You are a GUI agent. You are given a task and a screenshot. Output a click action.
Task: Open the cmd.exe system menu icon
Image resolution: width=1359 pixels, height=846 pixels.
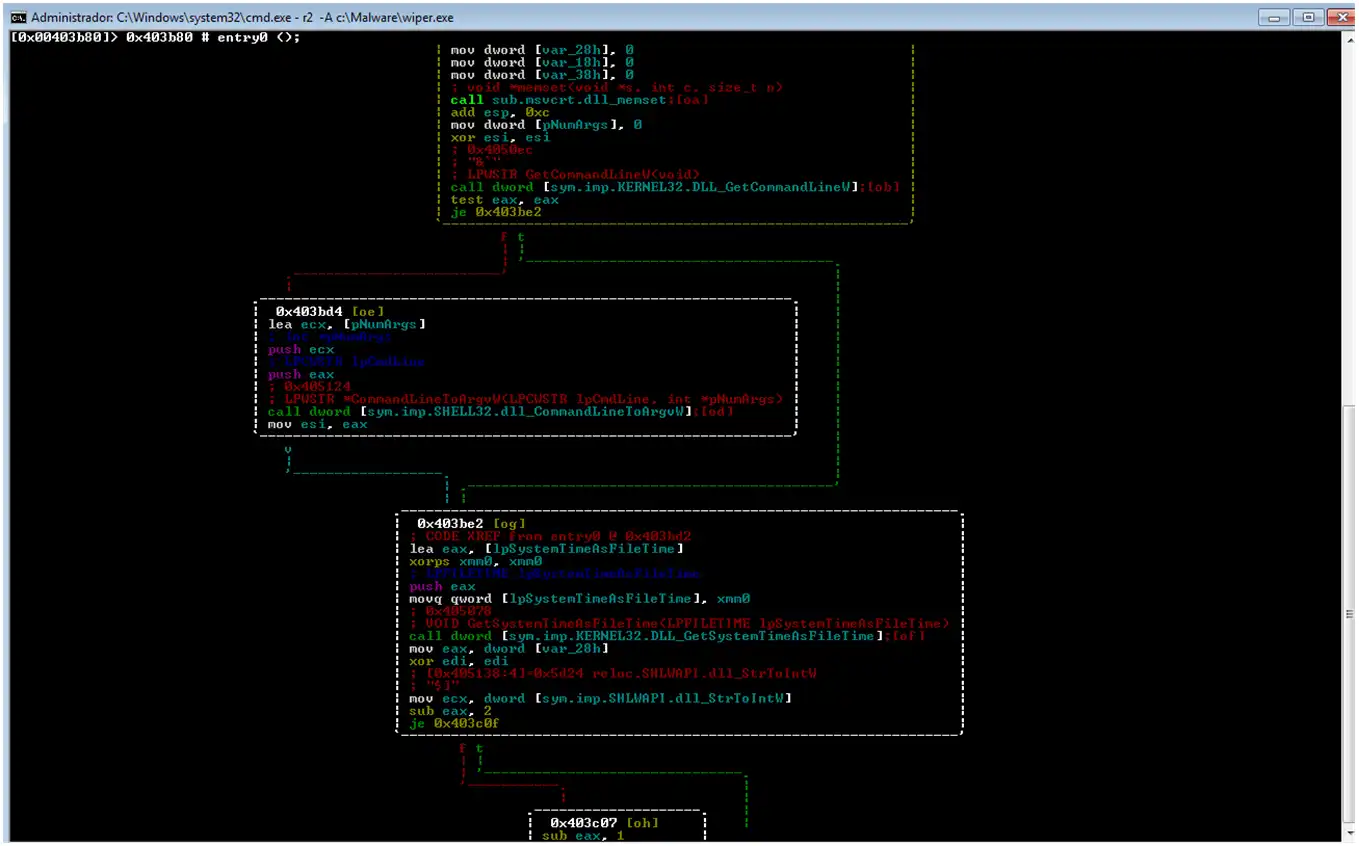click(18, 17)
